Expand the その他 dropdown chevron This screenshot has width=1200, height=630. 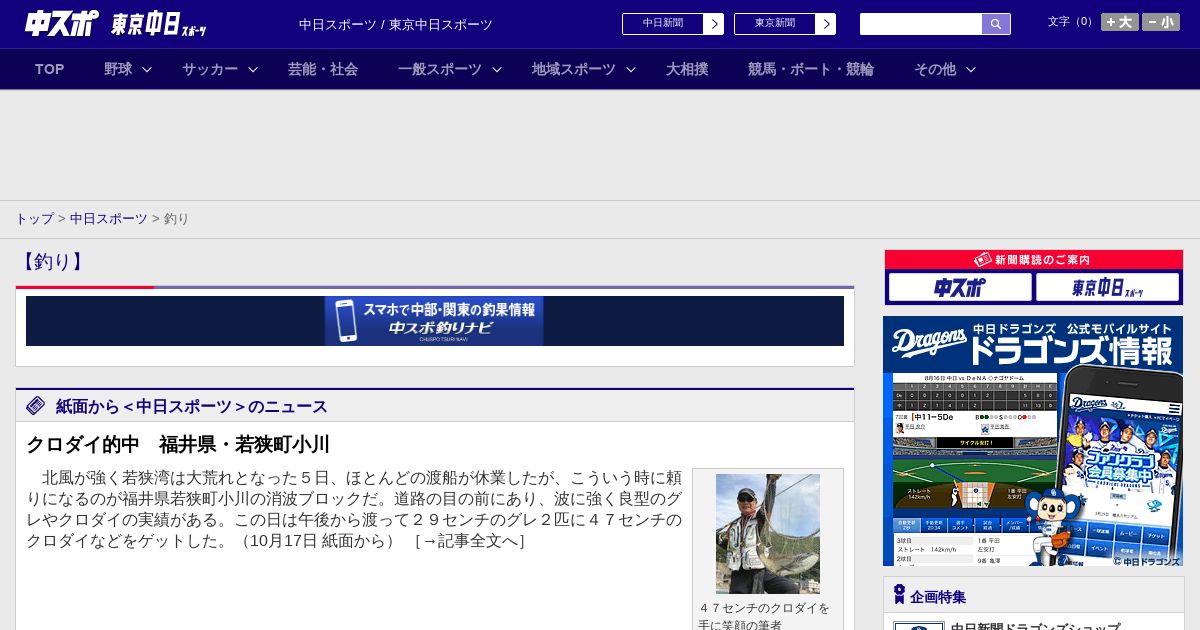[x=970, y=69]
